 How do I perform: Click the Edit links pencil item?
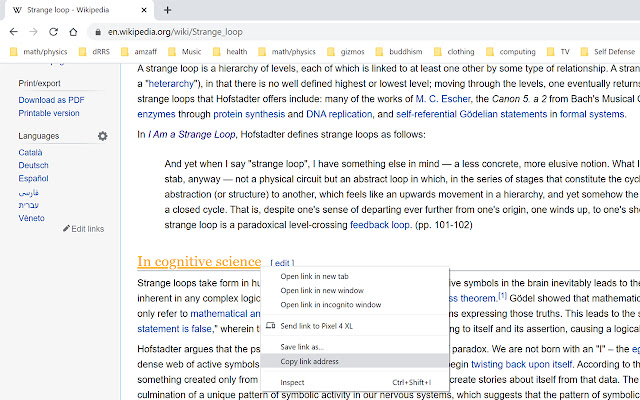(x=84, y=229)
